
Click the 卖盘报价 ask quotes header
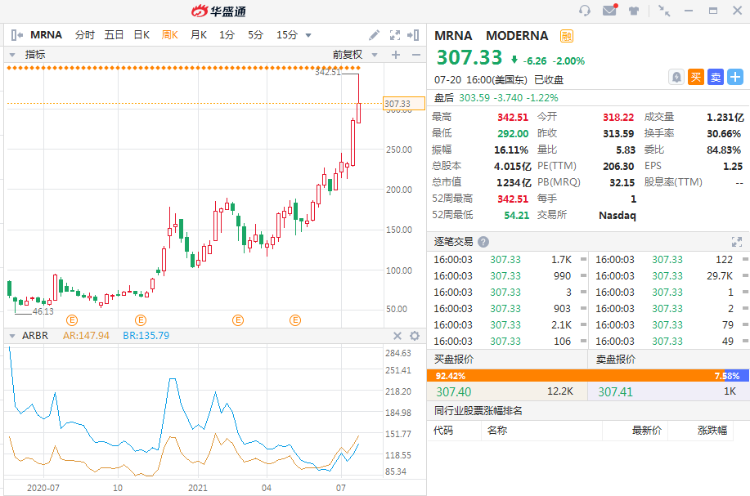point(615,359)
